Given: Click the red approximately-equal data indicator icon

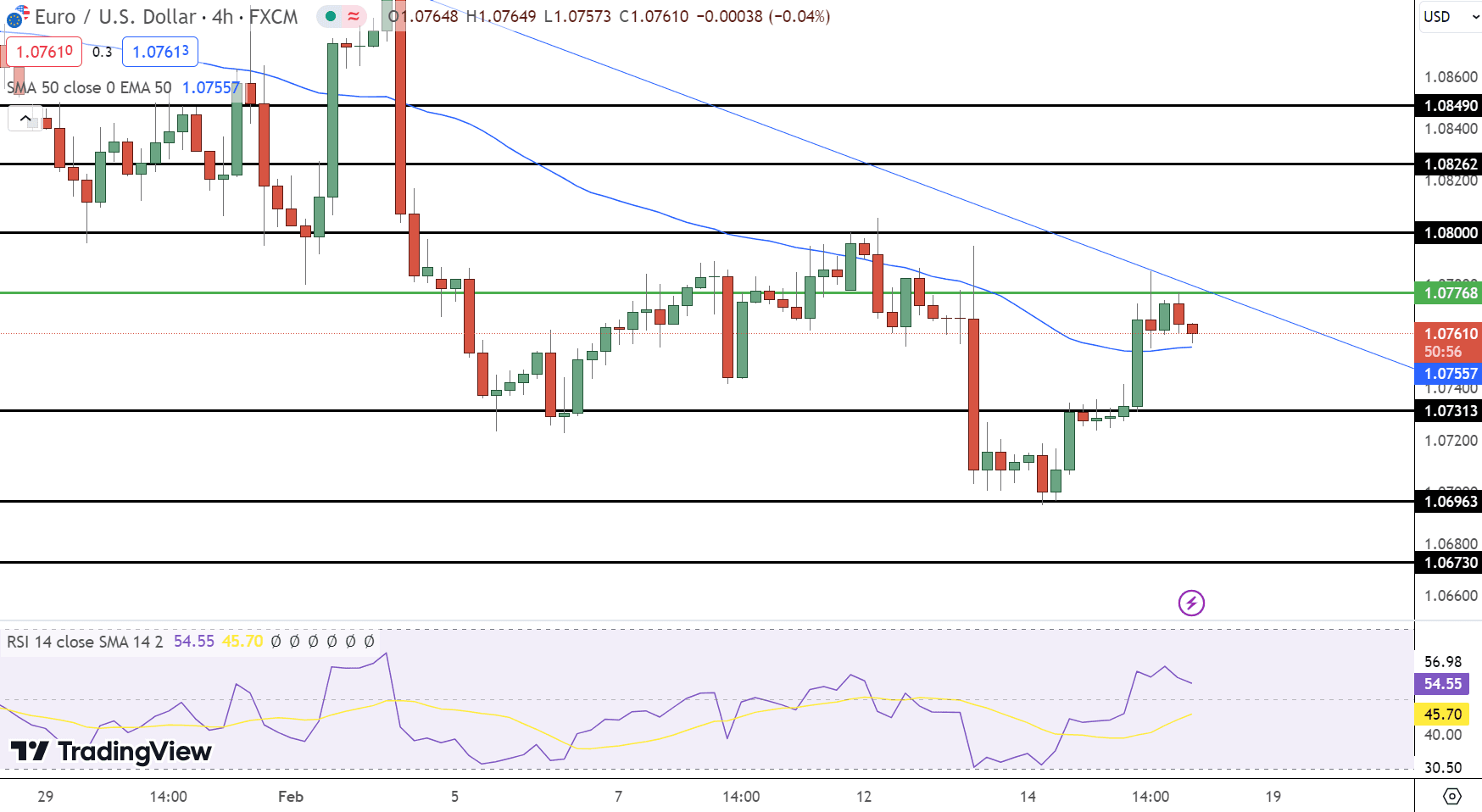Looking at the screenshot, I should [354, 16].
